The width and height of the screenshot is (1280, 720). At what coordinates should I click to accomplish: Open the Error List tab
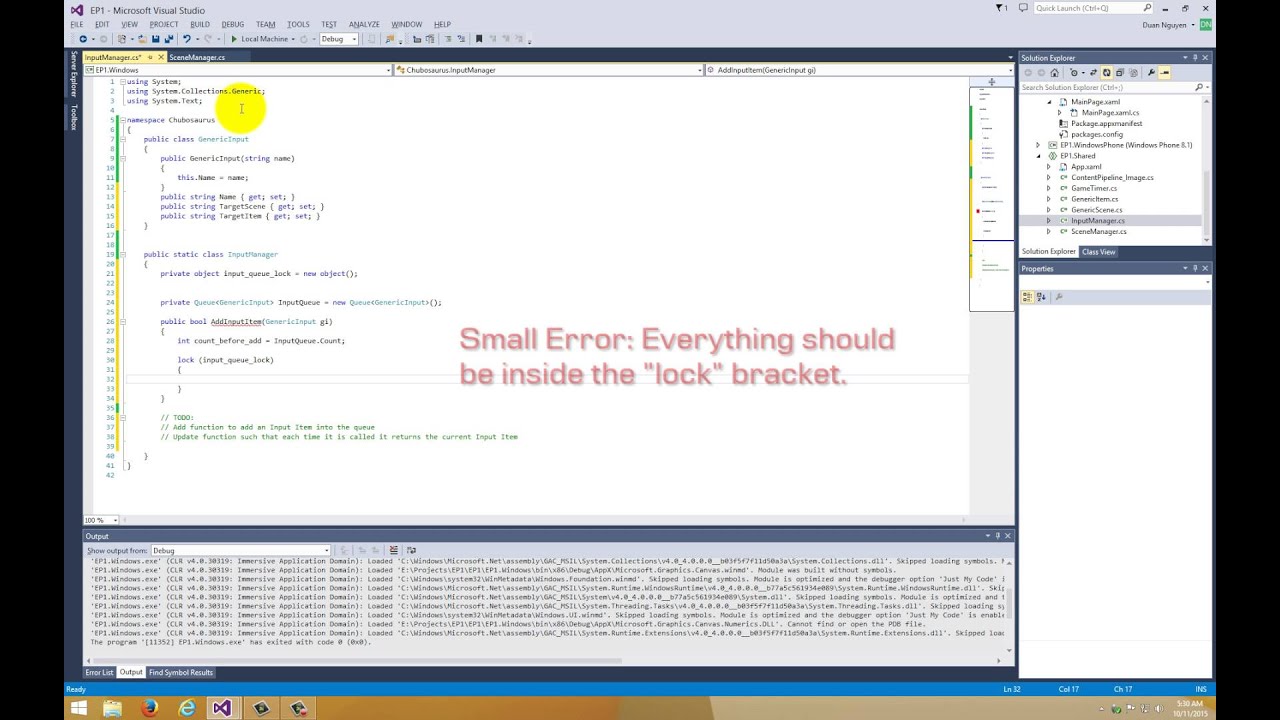pos(99,672)
